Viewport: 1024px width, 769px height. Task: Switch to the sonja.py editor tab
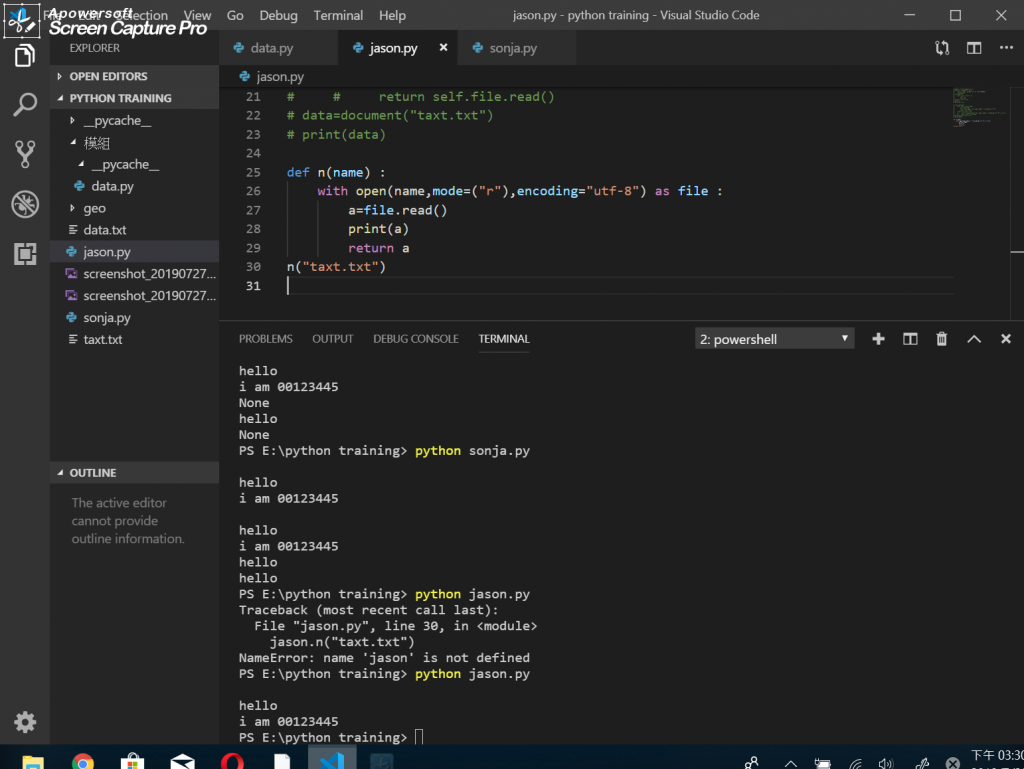pyautogui.click(x=512, y=48)
